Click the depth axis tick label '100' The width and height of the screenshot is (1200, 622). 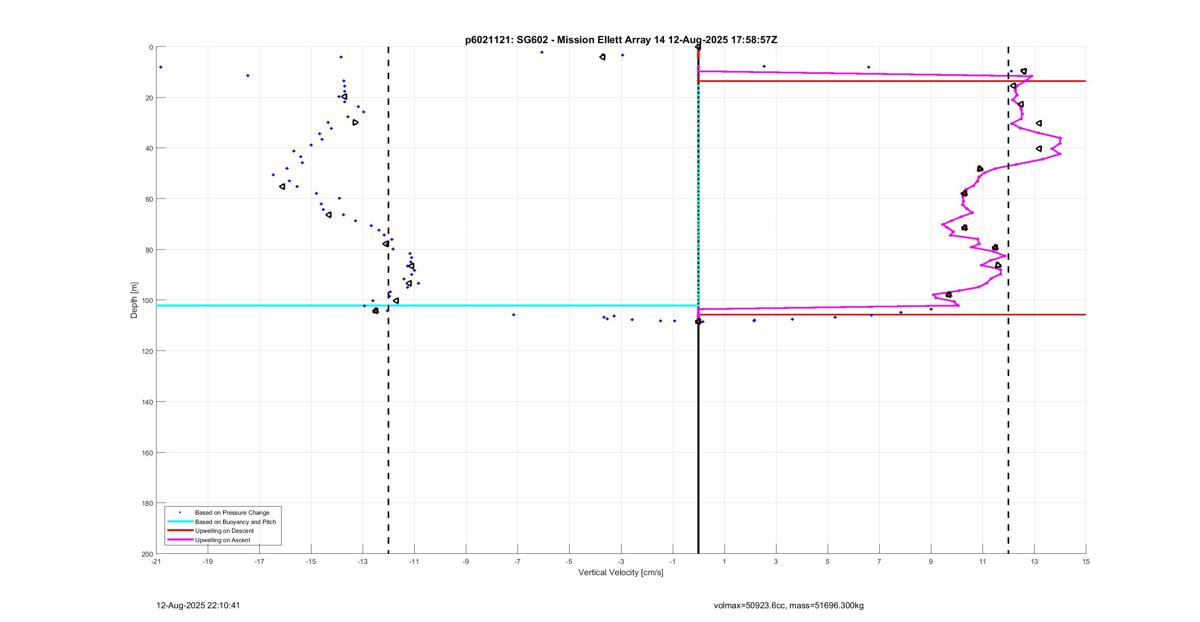click(146, 300)
